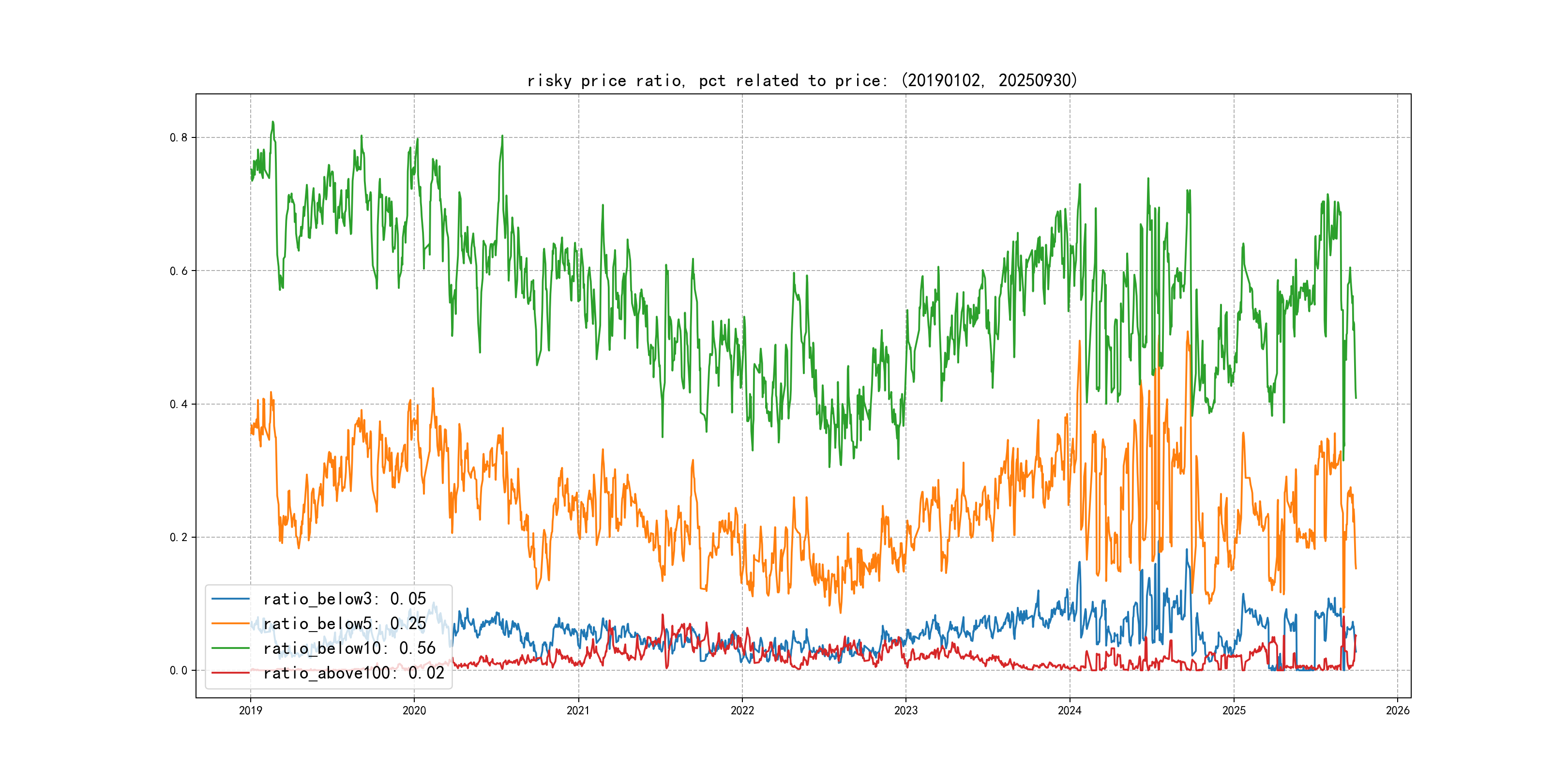Click the 2019 x-axis tick label
This screenshot has height=784, width=1568.
[x=250, y=710]
